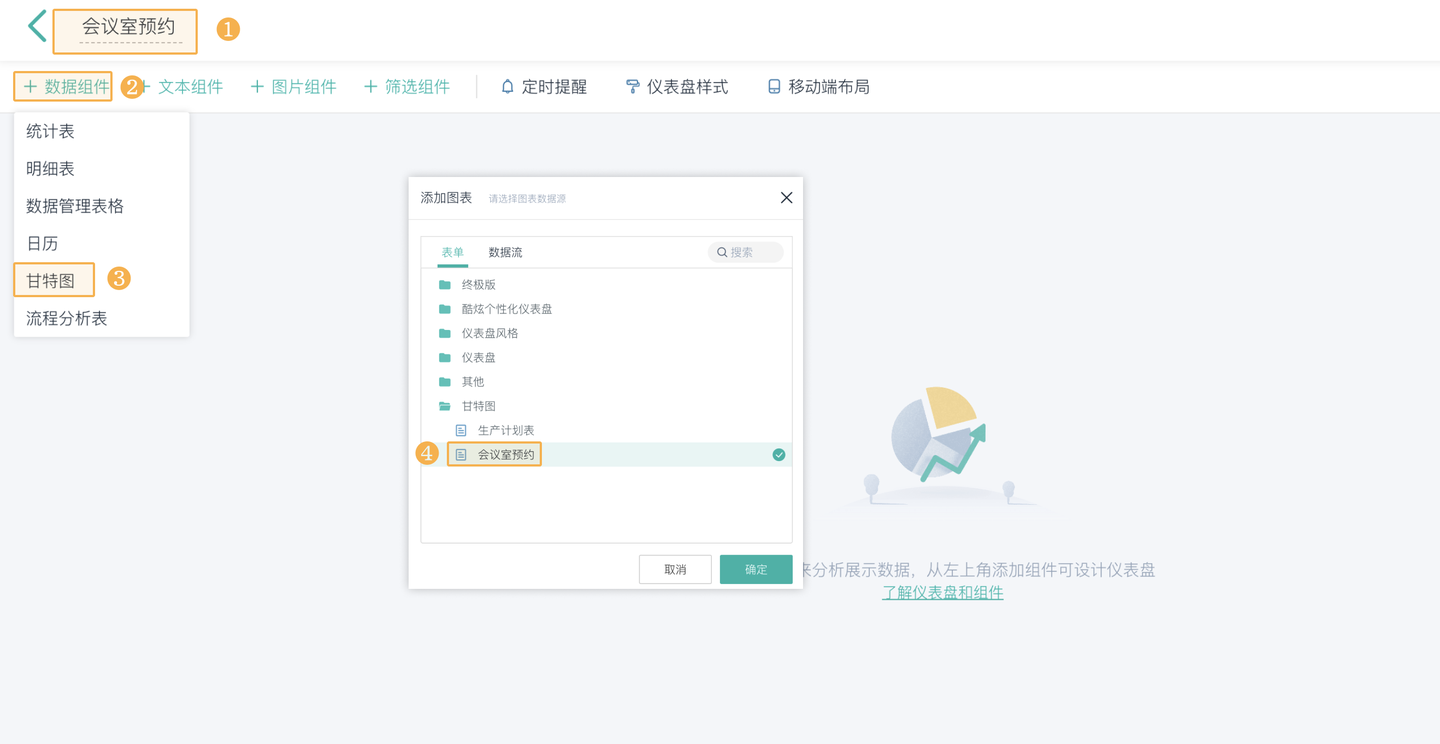The height and width of the screenshot is (744, 1440).
Task: Click the paint roller icon for 仪表盘样式
Action: (632, 87)
